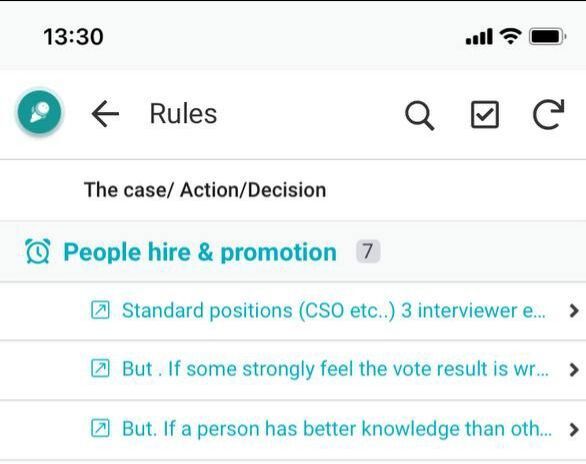
Task: Toggle the checkbox selection mode icon
Action: tap(484, 114)
